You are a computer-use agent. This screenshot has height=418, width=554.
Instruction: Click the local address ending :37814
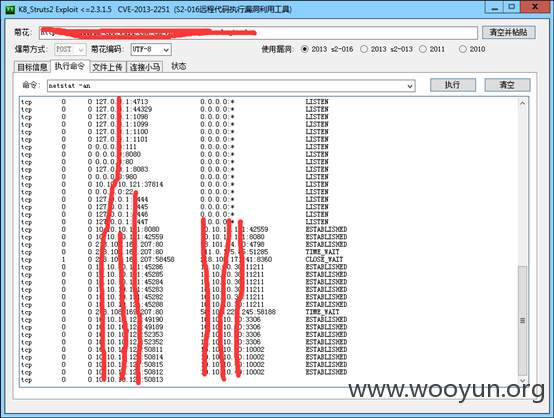coord(129,184)
